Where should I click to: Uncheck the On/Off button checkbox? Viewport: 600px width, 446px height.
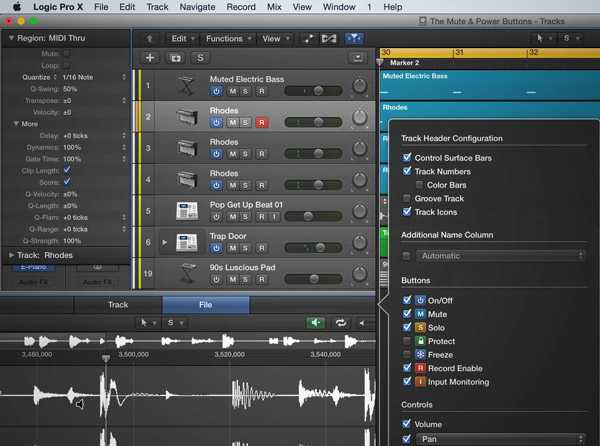click(x=407, y=300)
